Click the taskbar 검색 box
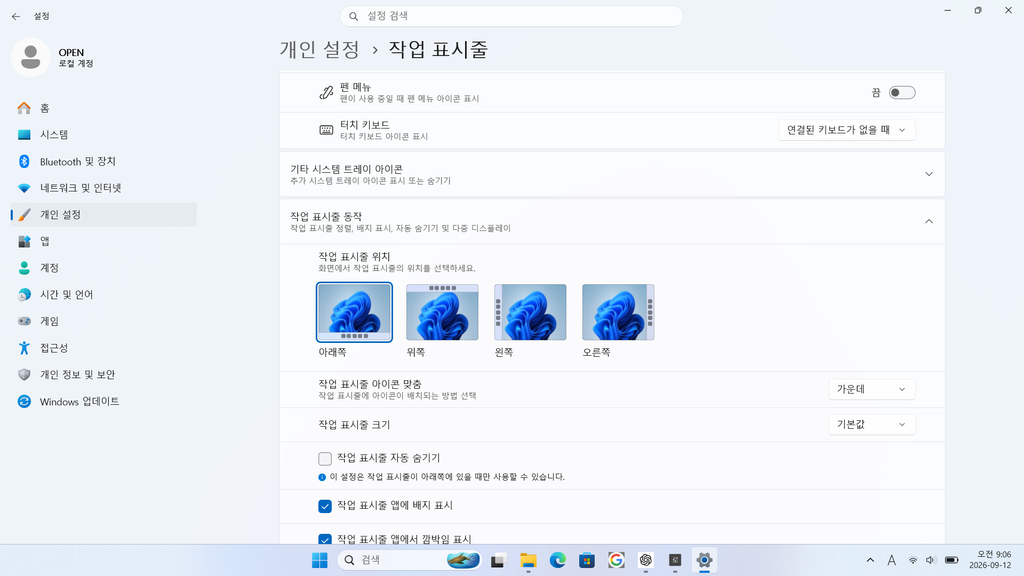The width and height of the screenshot is (1024, 576). tap(409, 560)
